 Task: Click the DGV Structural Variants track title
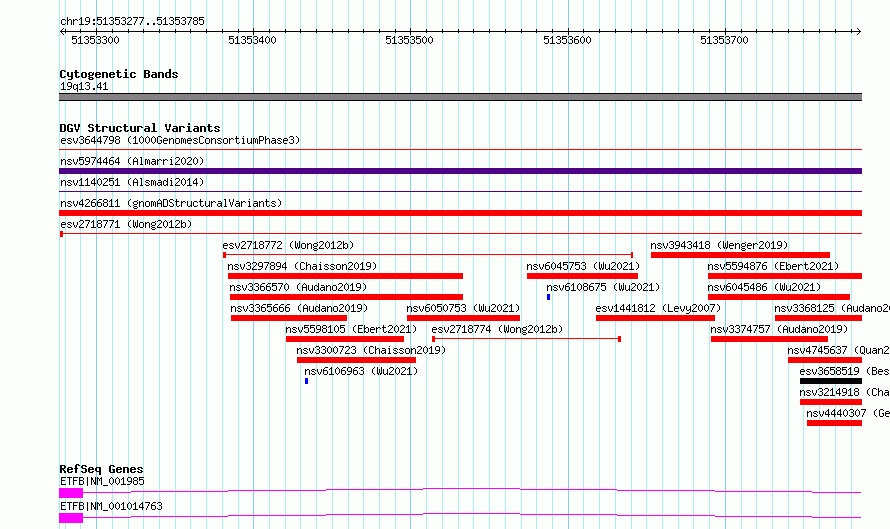(x=140, y=128)
